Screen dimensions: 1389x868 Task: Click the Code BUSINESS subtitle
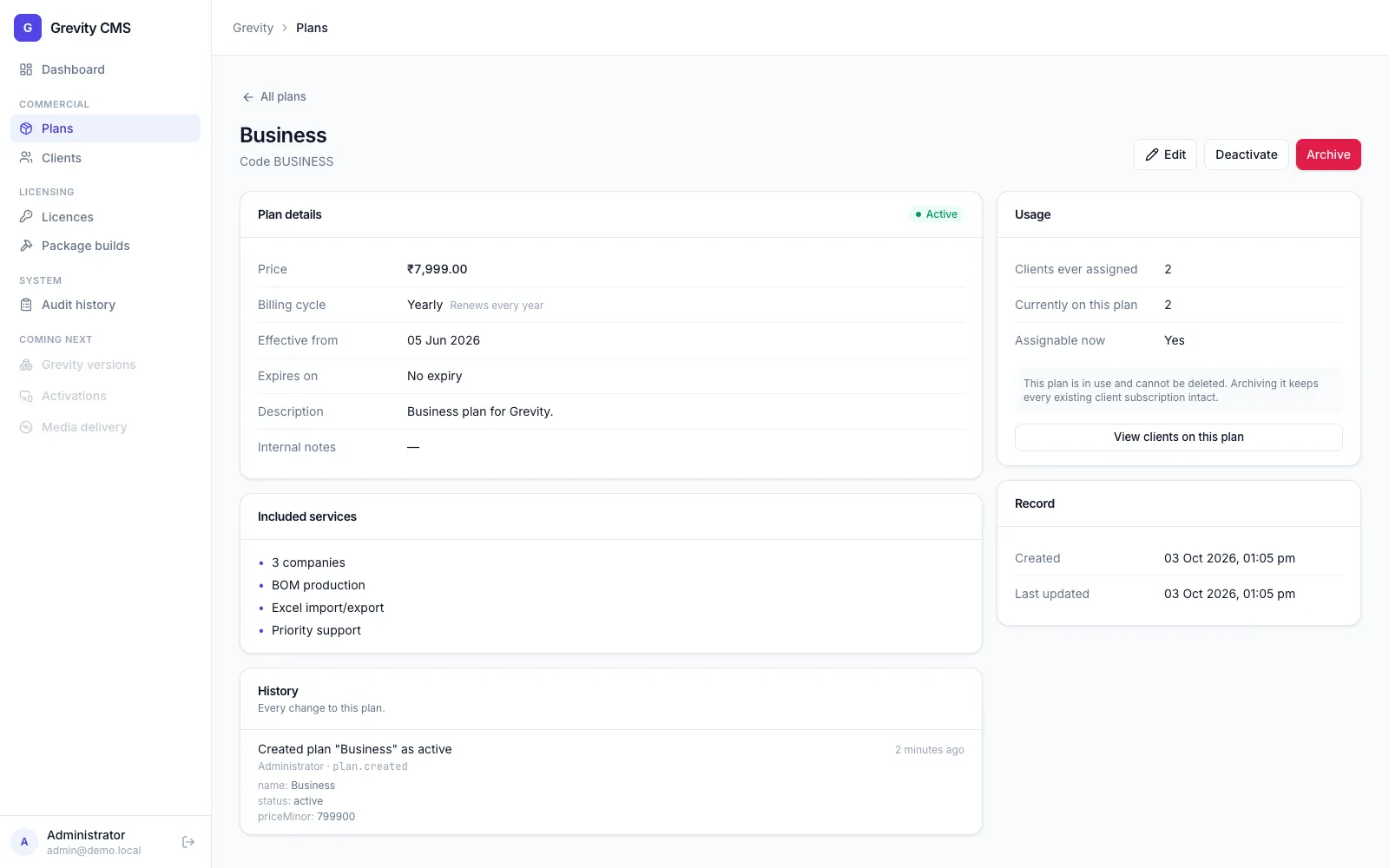pos(286,161)
